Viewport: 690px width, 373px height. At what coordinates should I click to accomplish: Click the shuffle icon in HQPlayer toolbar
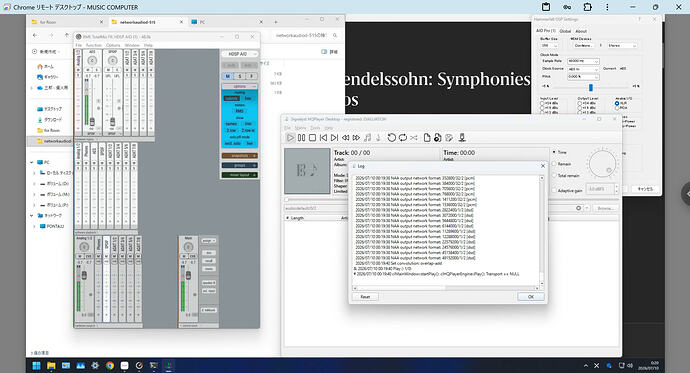[414, 138]
